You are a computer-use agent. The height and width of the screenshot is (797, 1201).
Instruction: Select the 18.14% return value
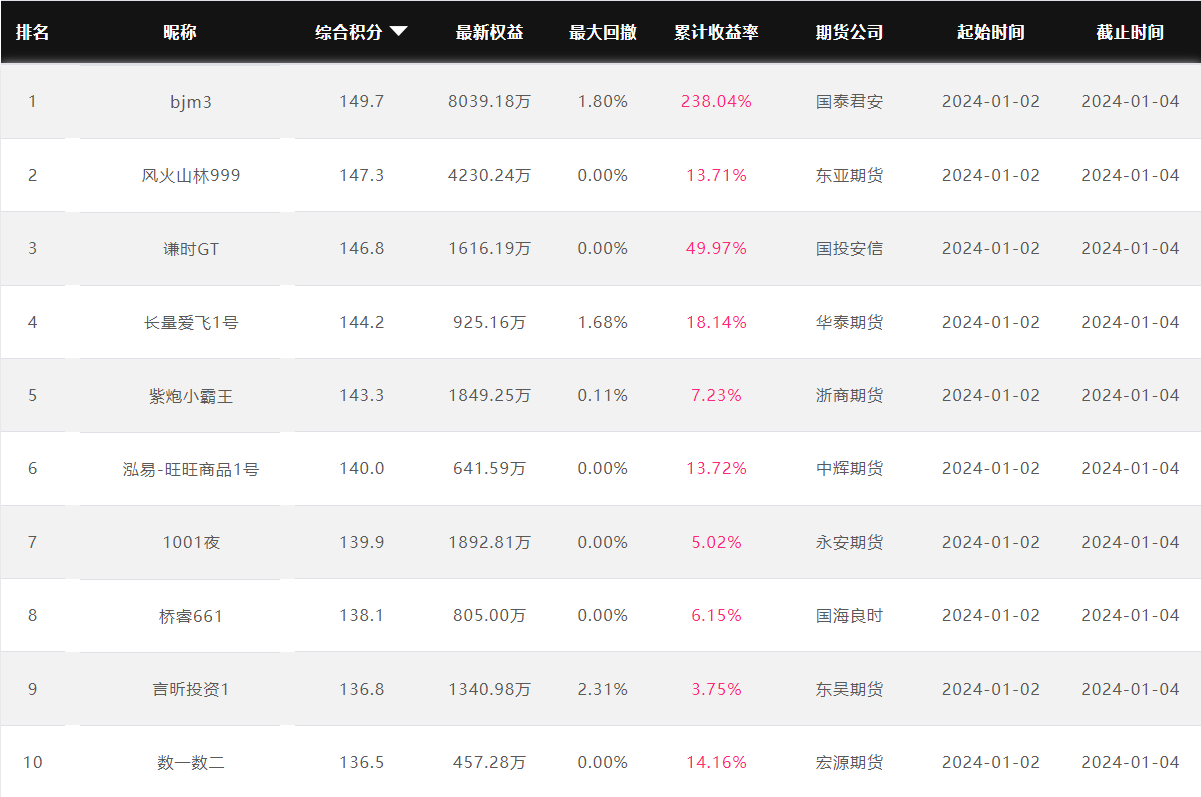pyautogui.click(x=716, y=322)
